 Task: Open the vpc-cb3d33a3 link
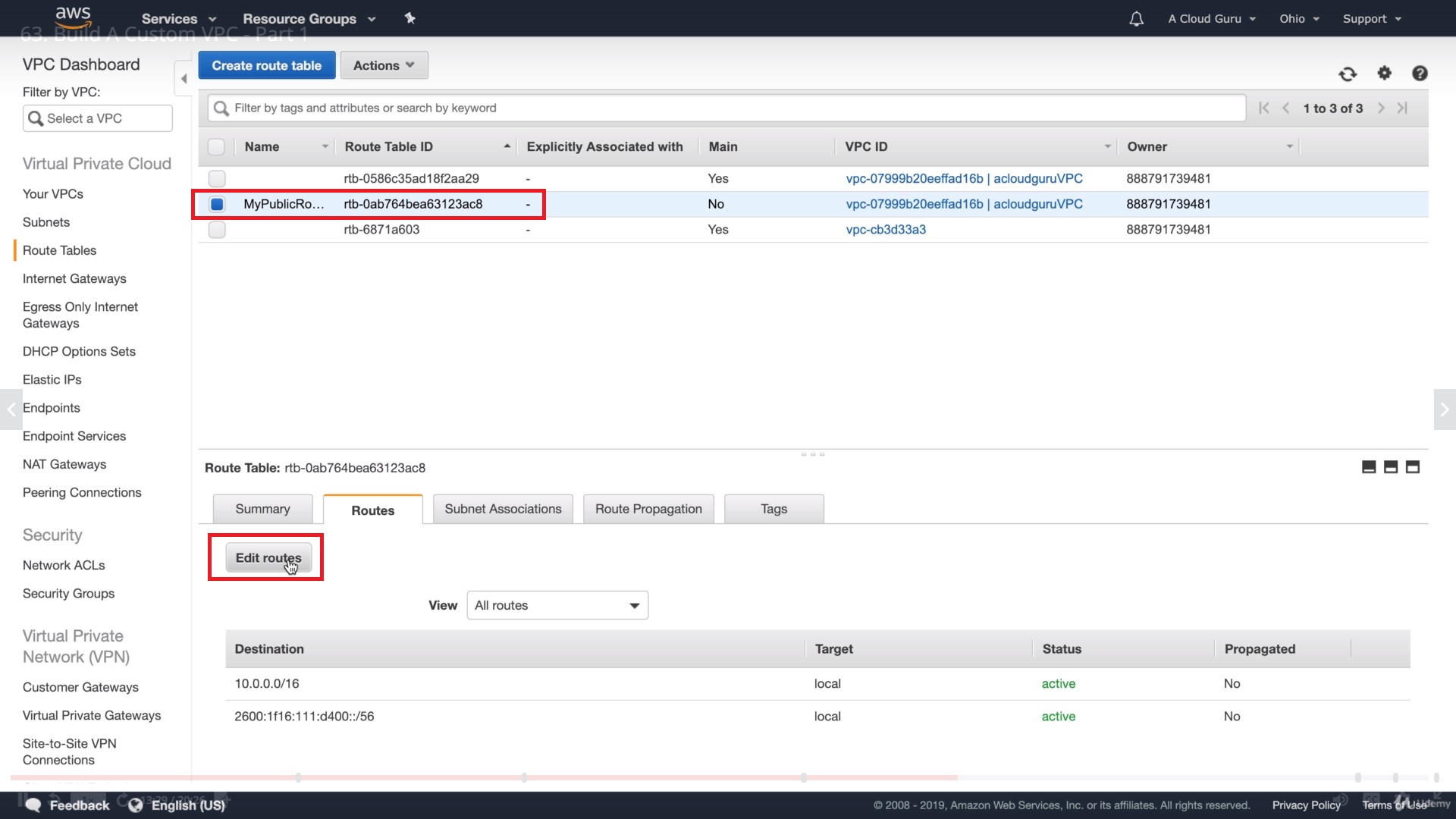point(886,230)
